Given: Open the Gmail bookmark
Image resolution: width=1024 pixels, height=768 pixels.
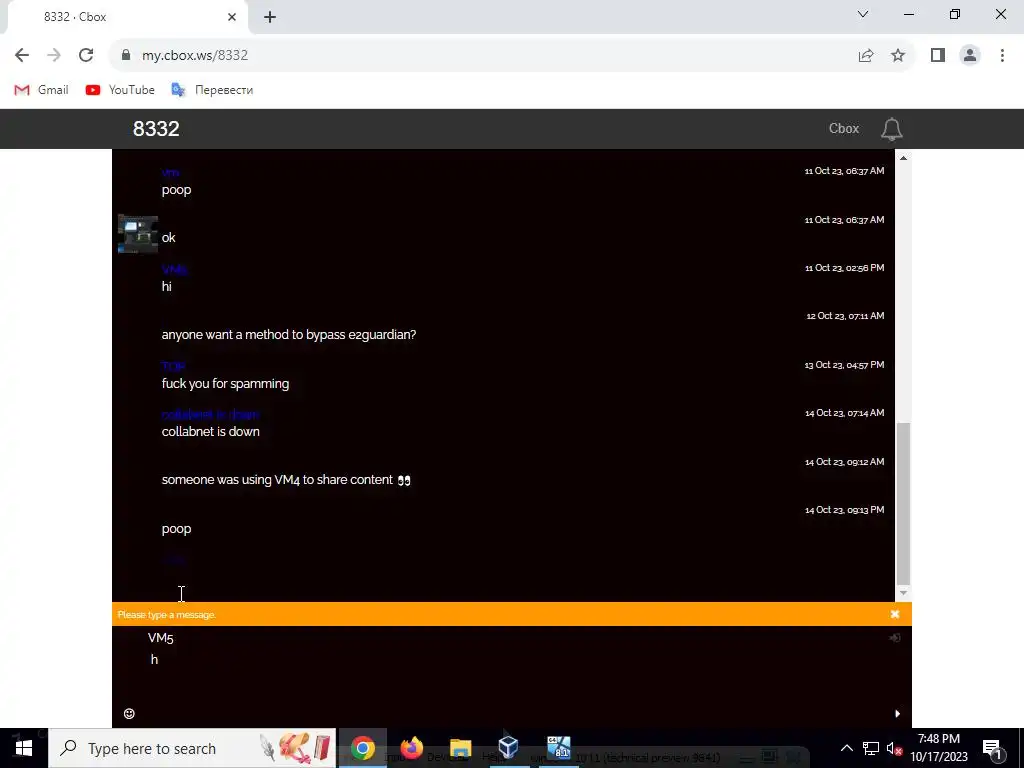Looking at the screenshot, I should pos(41,90).
